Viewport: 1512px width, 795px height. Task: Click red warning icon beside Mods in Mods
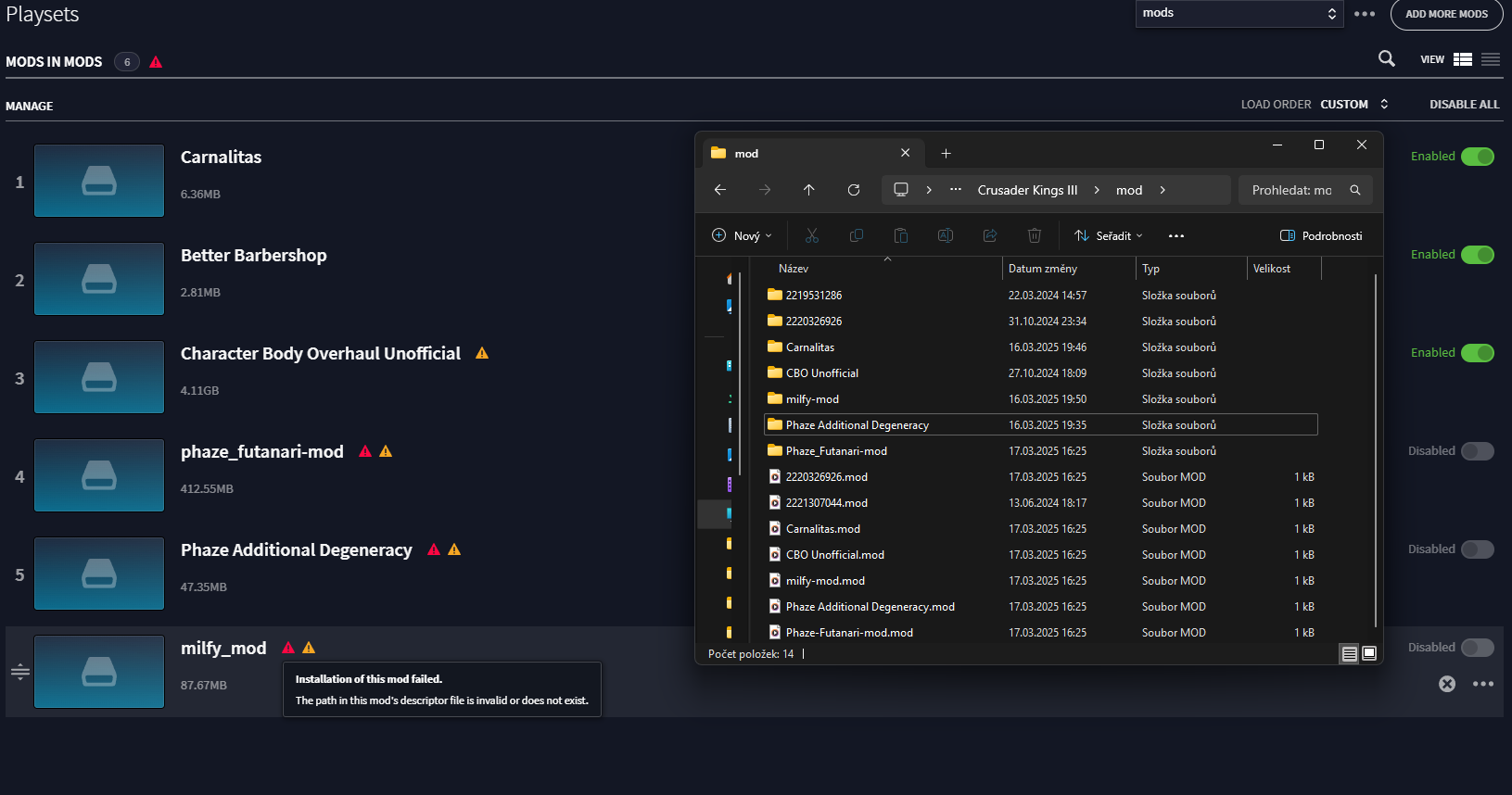tap(156, 62)
